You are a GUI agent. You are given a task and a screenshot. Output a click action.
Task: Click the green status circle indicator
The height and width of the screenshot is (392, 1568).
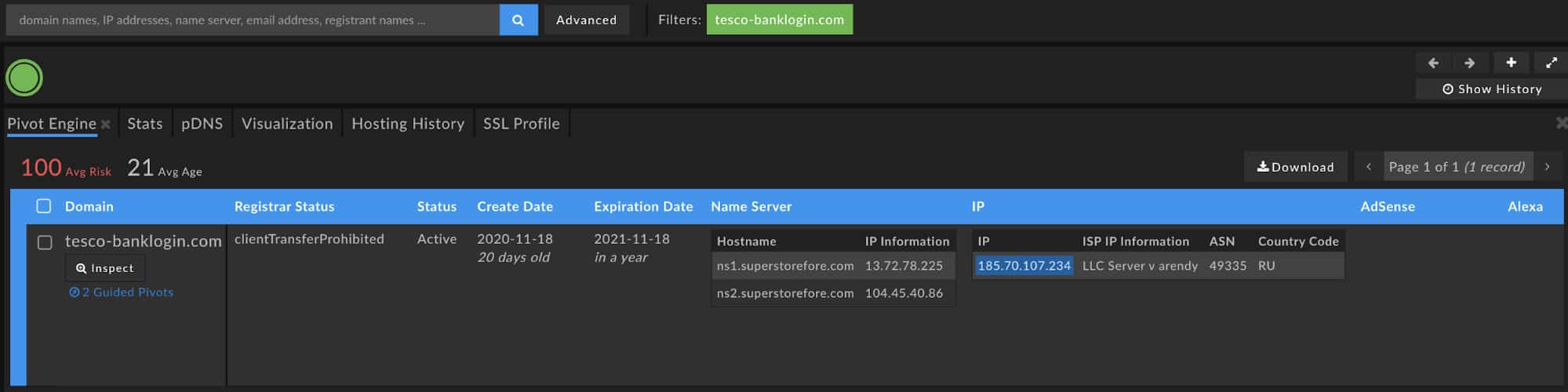(24, 78)
